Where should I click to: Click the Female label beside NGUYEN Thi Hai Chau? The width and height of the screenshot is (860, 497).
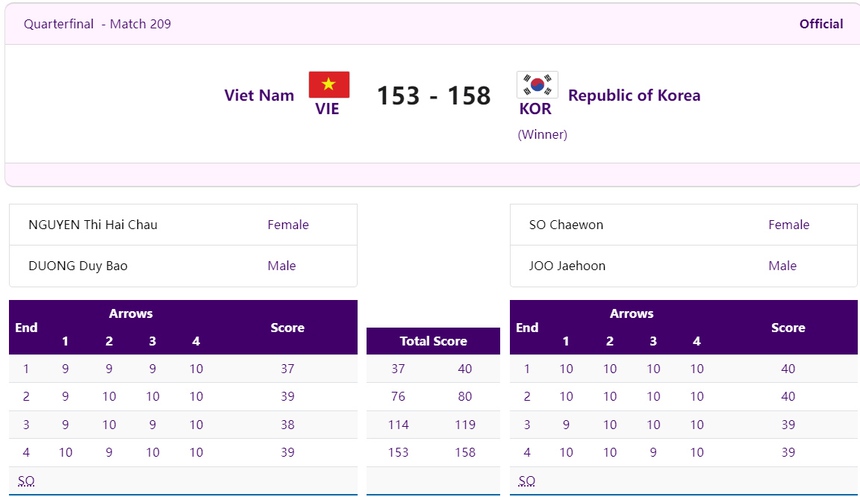click(x=288, y=224)
